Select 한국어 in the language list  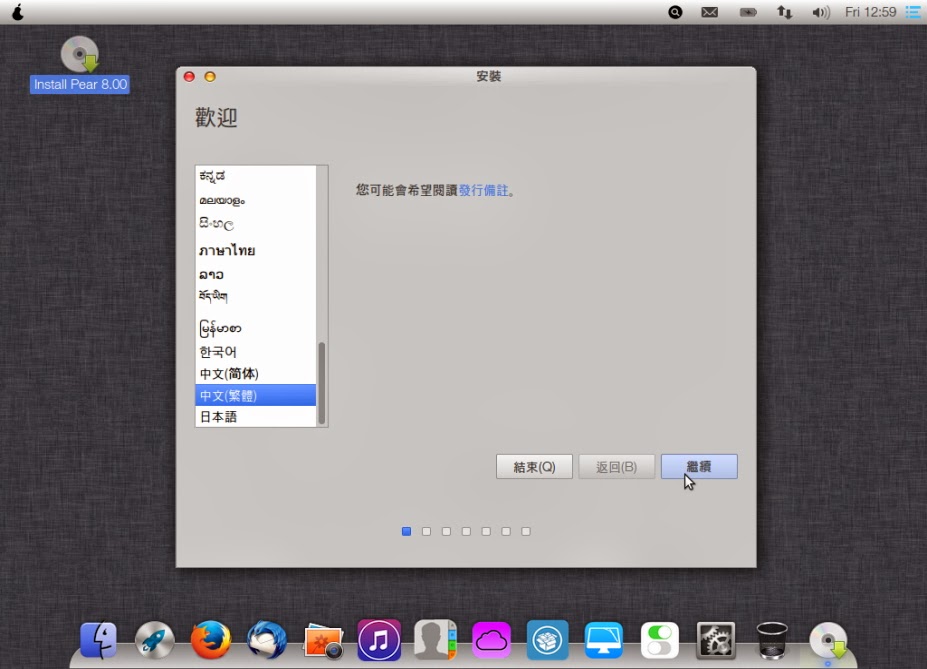pos(255,352)
